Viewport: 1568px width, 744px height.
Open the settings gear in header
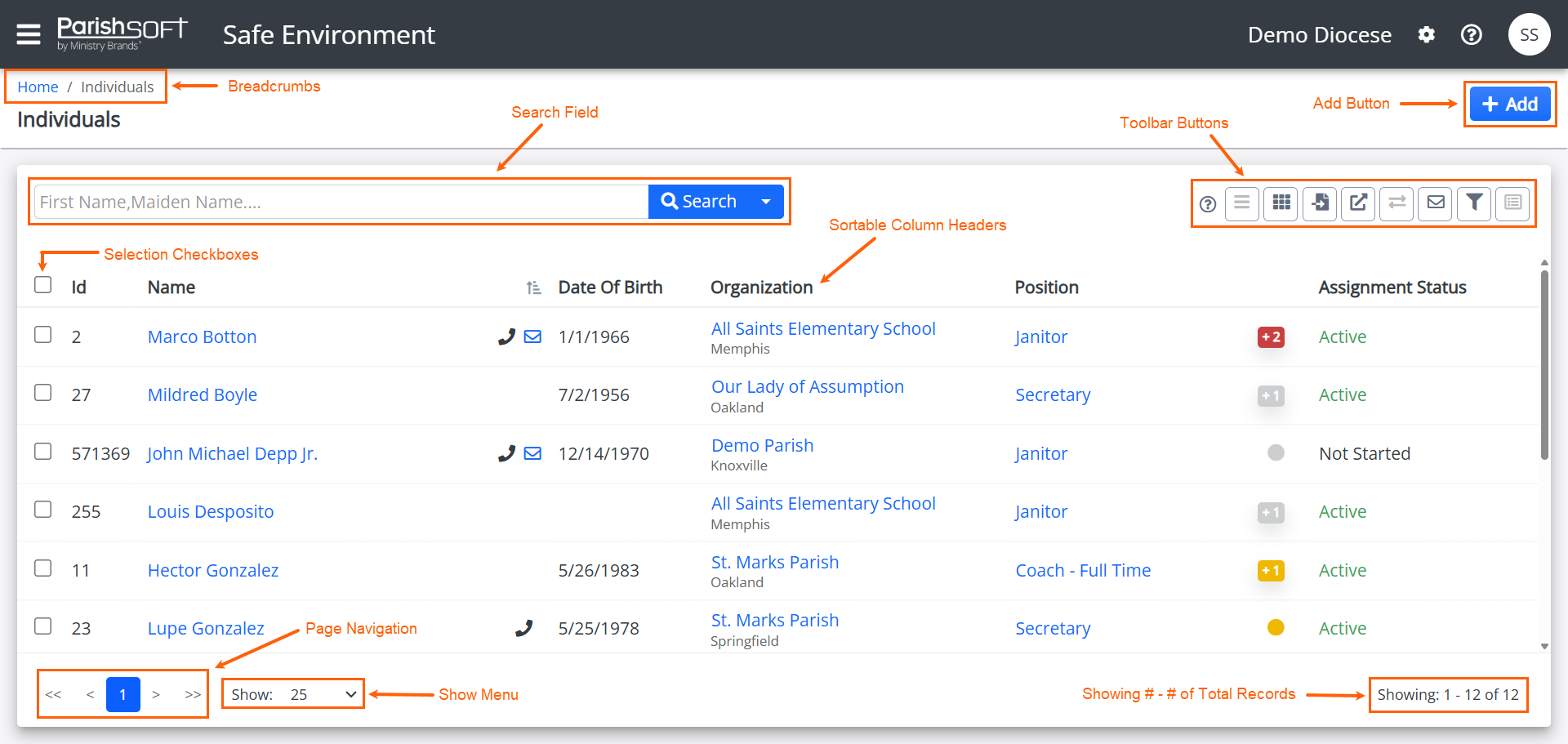click(x=1426, y=34)
